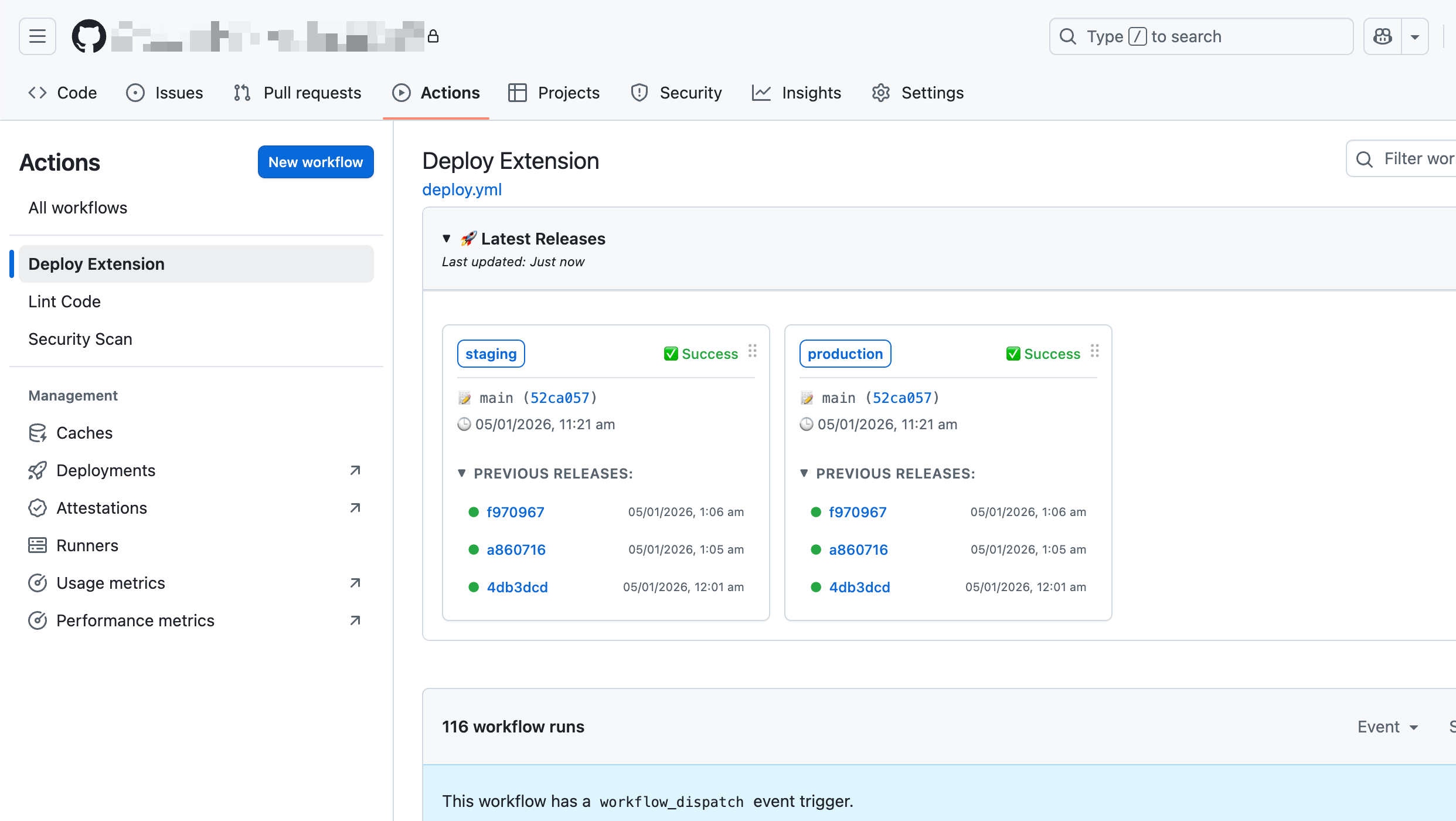Viewport: 1456px width, 821px height.
Task: Focus the Type / to search field
Action: pyautogui.click(x=1200, y=36)
